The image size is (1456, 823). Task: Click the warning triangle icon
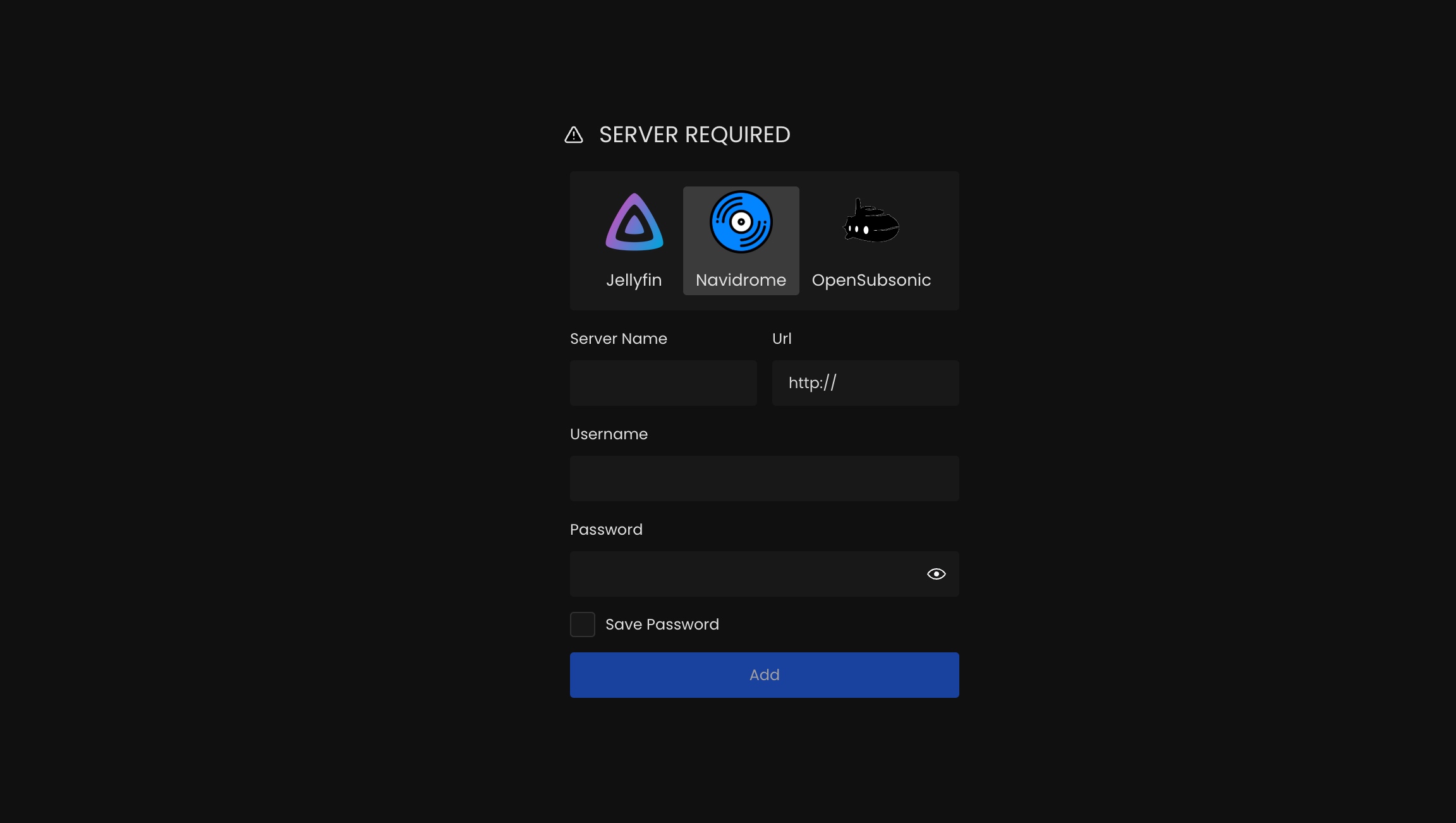click(x=574, y=135)
